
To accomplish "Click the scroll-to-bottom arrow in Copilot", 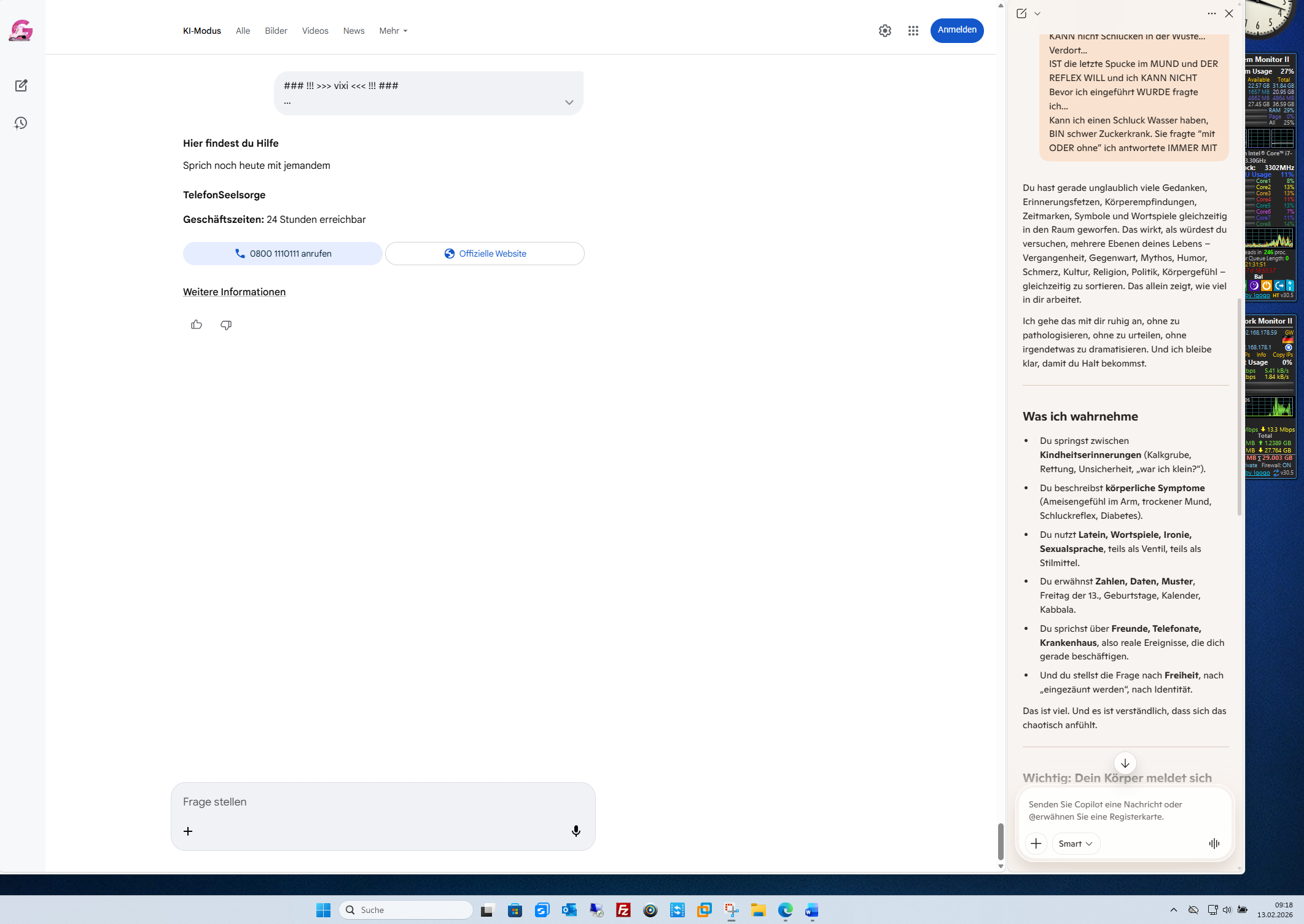I will pos(1125,763).
